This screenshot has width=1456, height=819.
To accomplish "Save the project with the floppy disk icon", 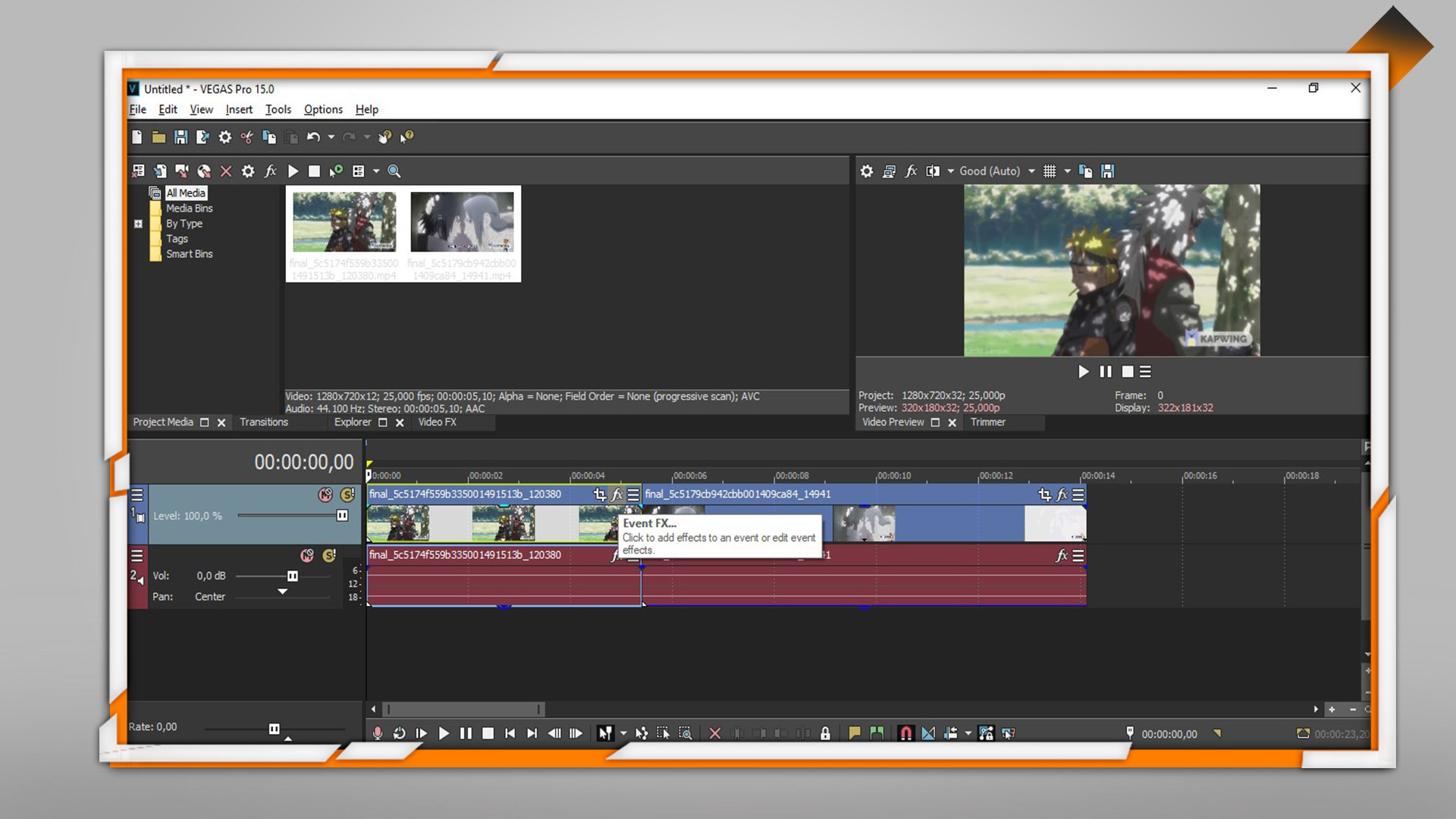I will [180, 137].
